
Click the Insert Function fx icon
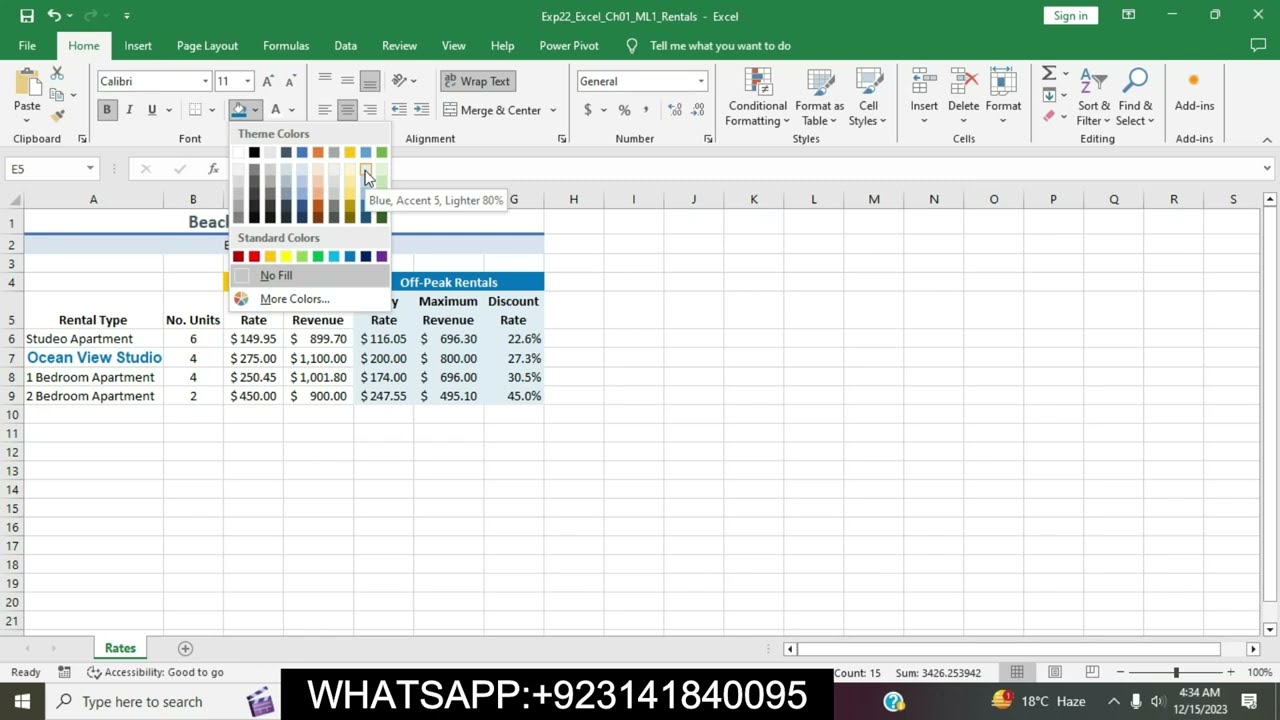[213, 169]
